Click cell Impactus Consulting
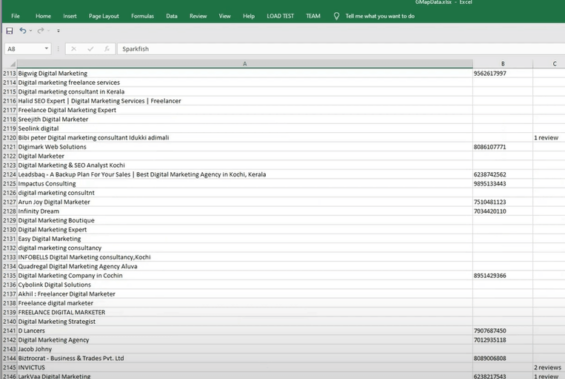Screen dimensions: 565x379 pos(245,183)
